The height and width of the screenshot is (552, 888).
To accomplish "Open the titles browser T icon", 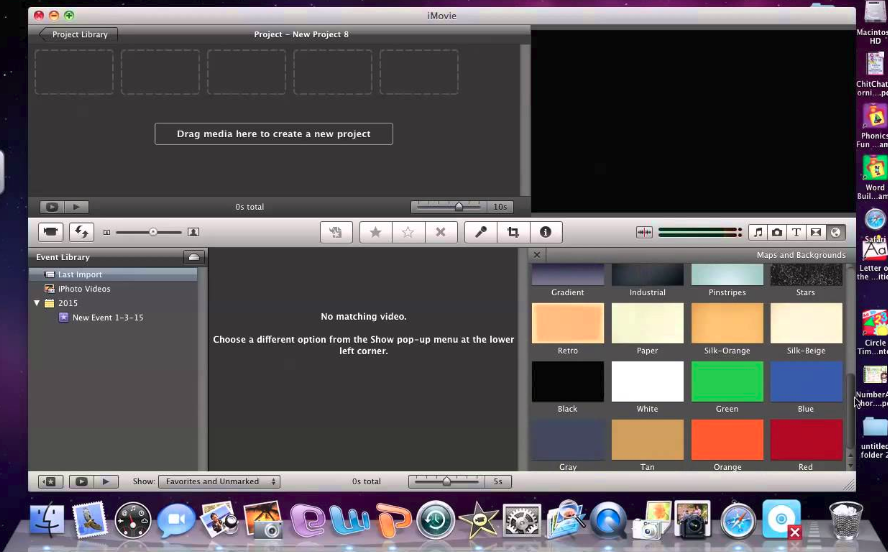I will click(x=796, y=232).
